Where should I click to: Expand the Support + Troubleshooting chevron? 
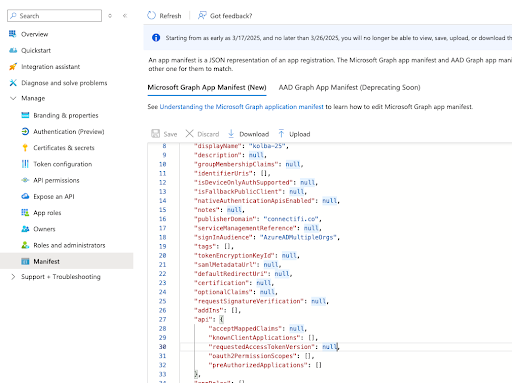pyautogui.click(x=13, y=277)
